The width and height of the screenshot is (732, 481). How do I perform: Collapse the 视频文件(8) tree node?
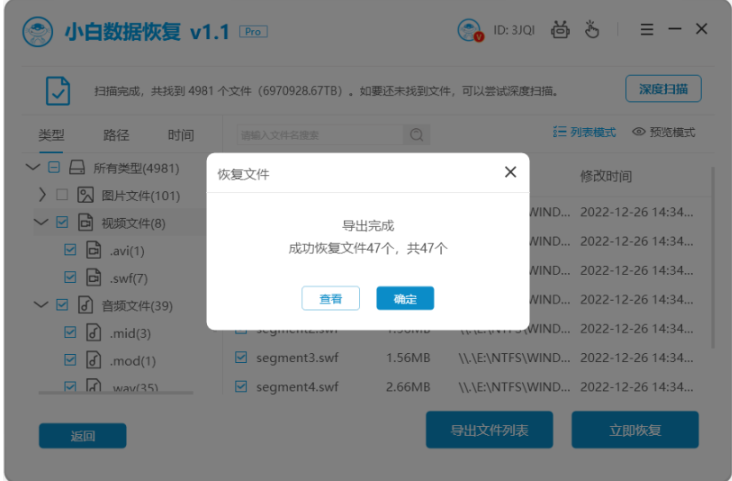(41, 222)
